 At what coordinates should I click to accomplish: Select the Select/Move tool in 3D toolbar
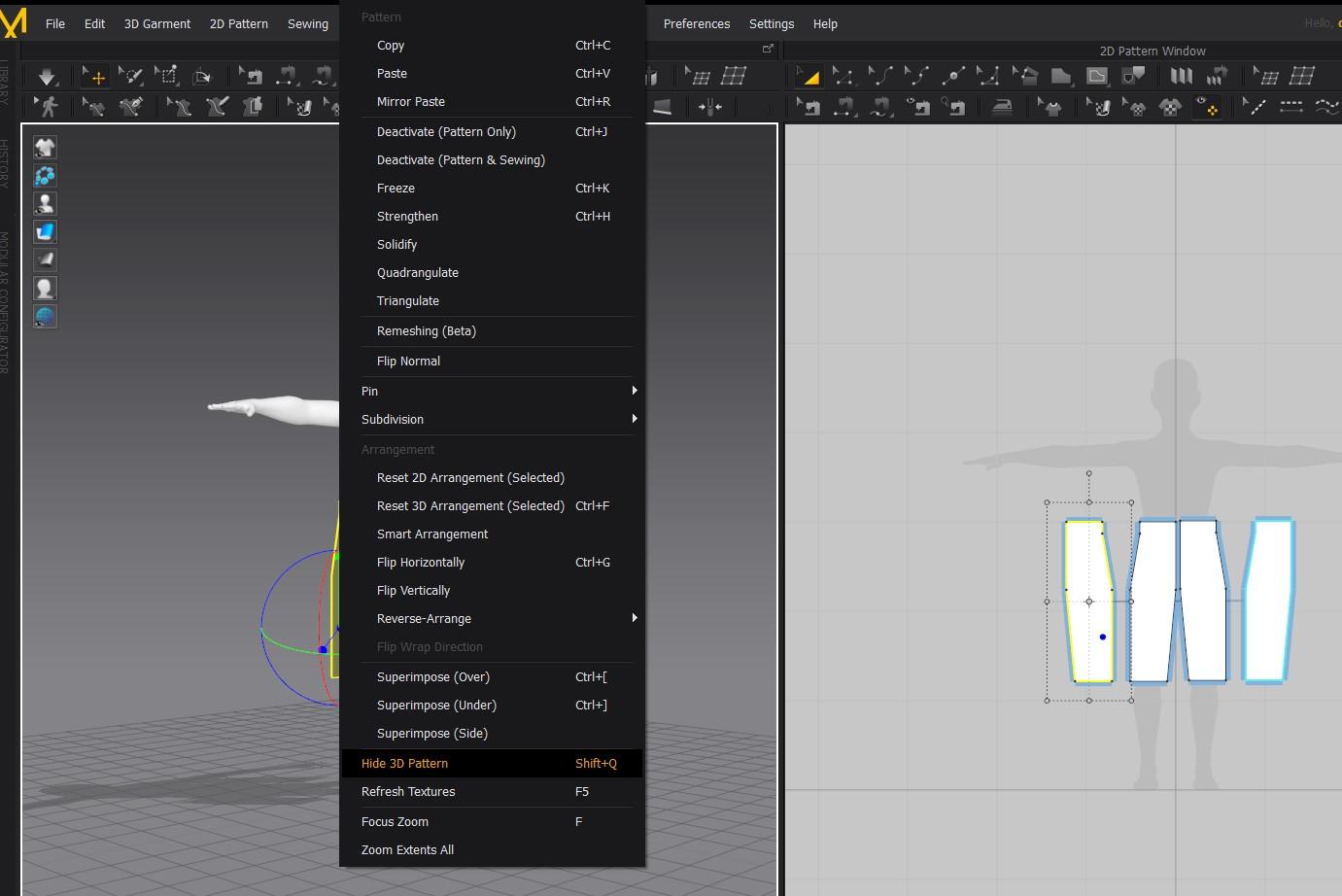click(x=95, y=77)
